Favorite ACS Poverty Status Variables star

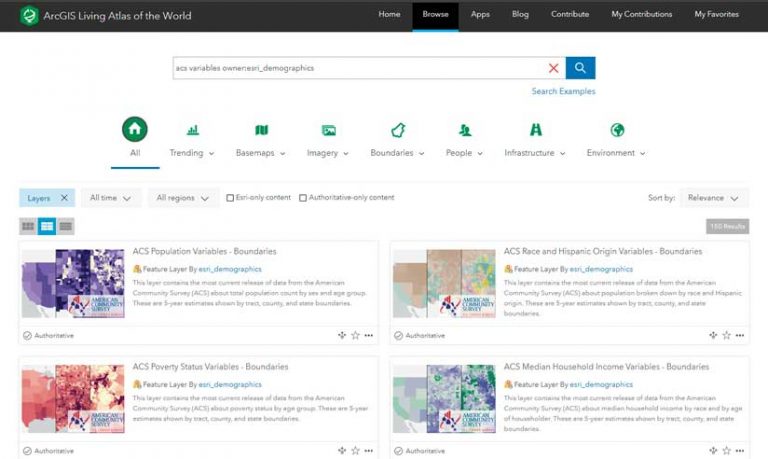pyautogui.click(x=356, y=451)
